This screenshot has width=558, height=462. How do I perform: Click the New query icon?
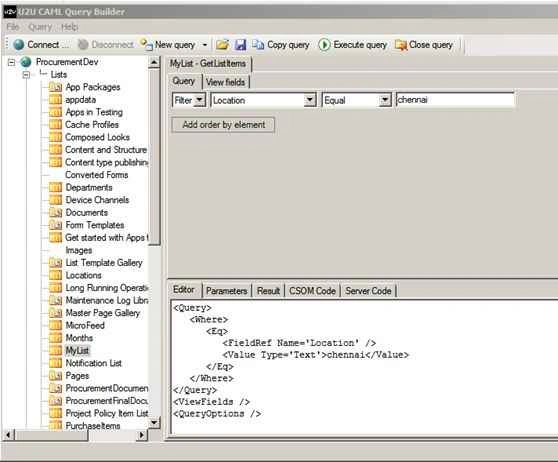(x=146, y=44)
